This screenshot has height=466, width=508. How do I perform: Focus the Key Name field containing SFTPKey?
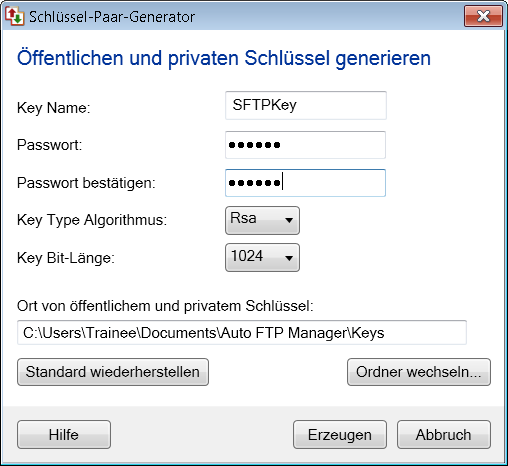(x=306, y=105)
